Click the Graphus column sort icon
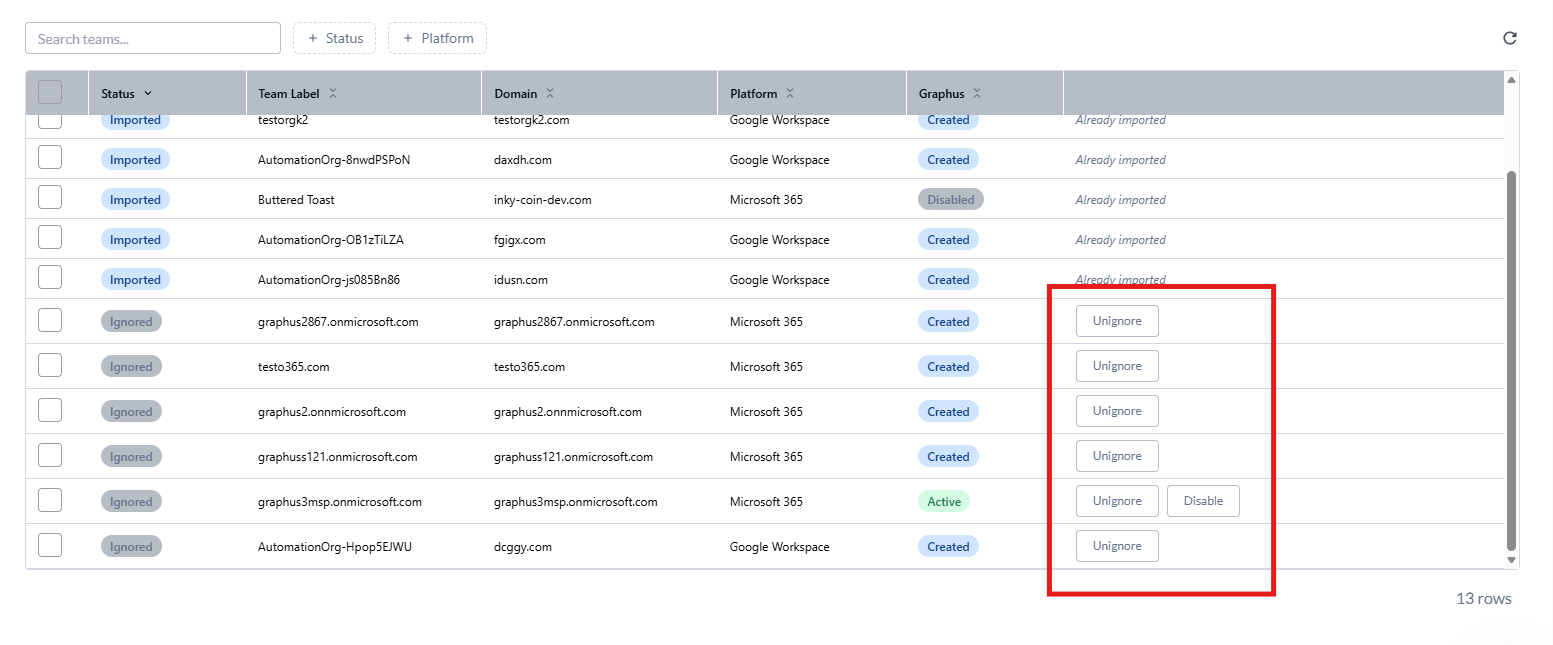This screenshot has height=645, width=1553. (977, 93)
